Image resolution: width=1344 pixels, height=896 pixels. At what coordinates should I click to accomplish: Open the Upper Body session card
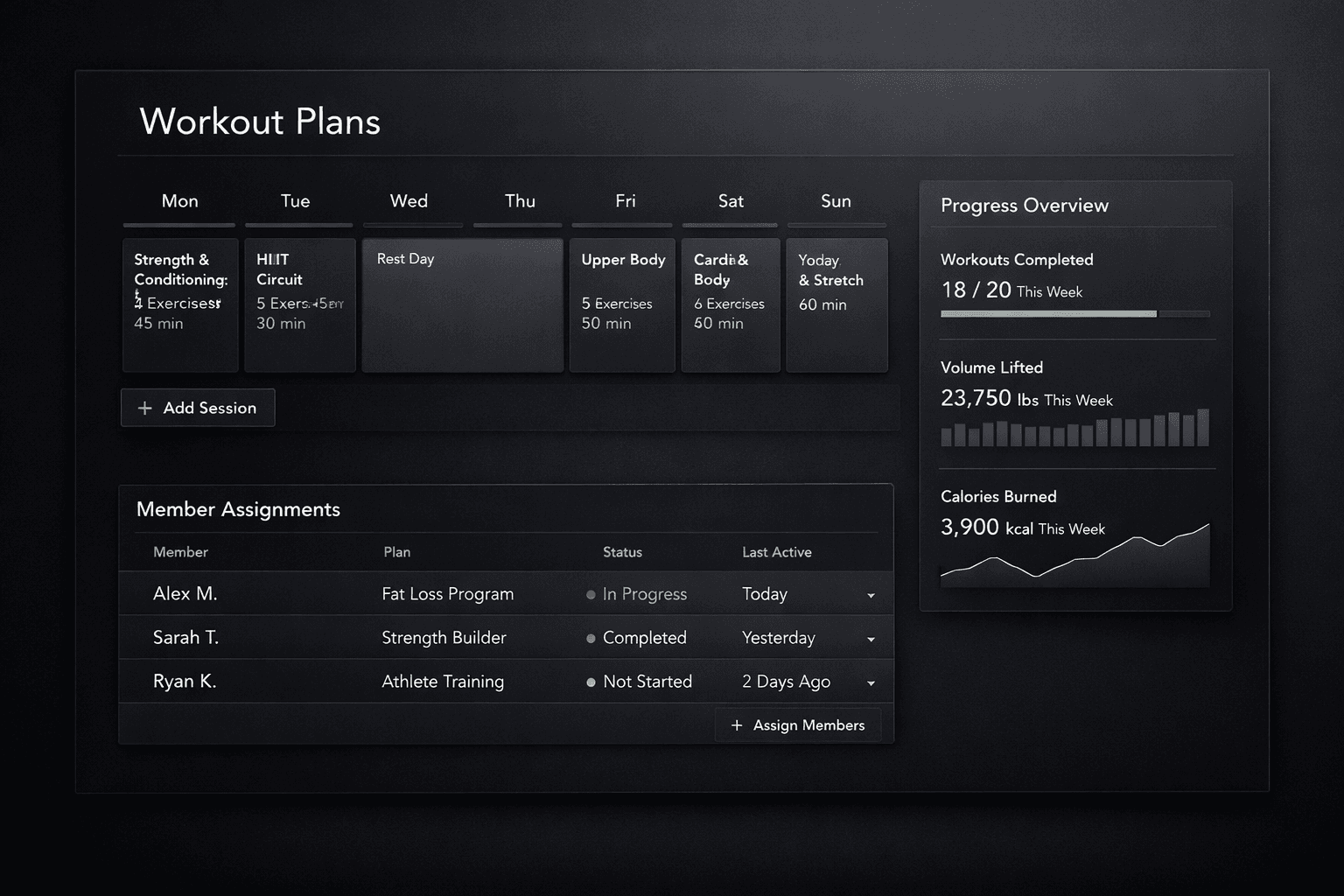[x=622, y=304]
